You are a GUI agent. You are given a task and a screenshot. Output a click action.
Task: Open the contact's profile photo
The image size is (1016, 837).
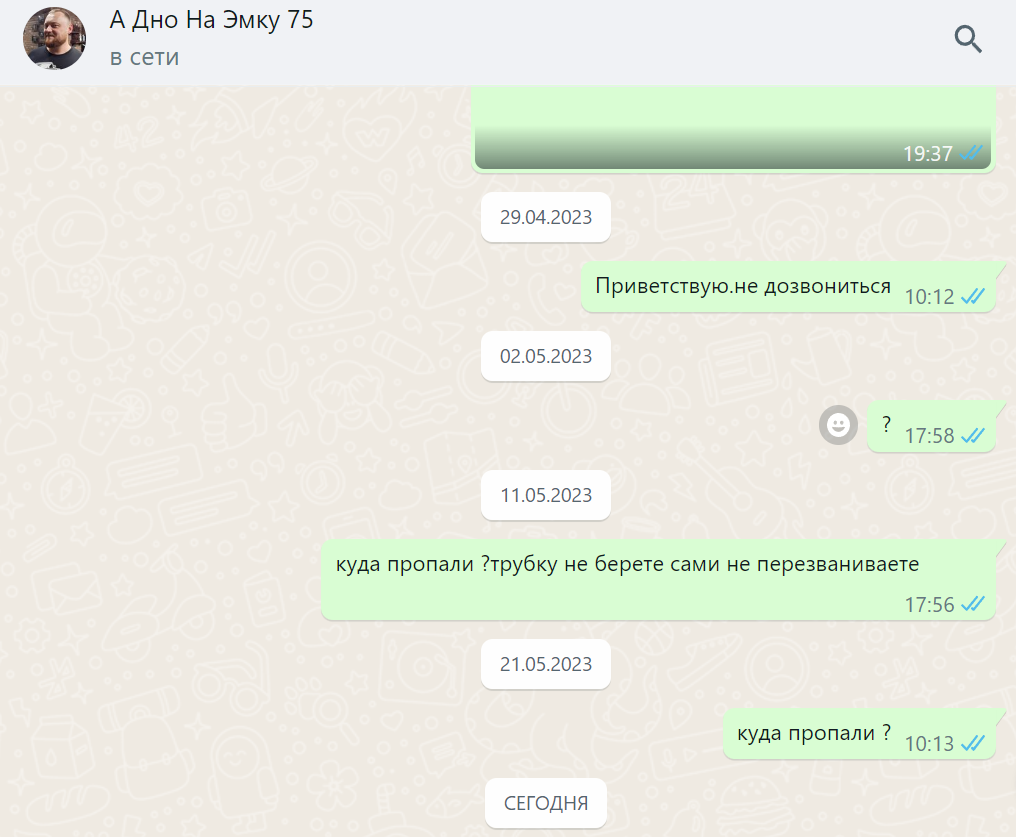pos(54,39)
